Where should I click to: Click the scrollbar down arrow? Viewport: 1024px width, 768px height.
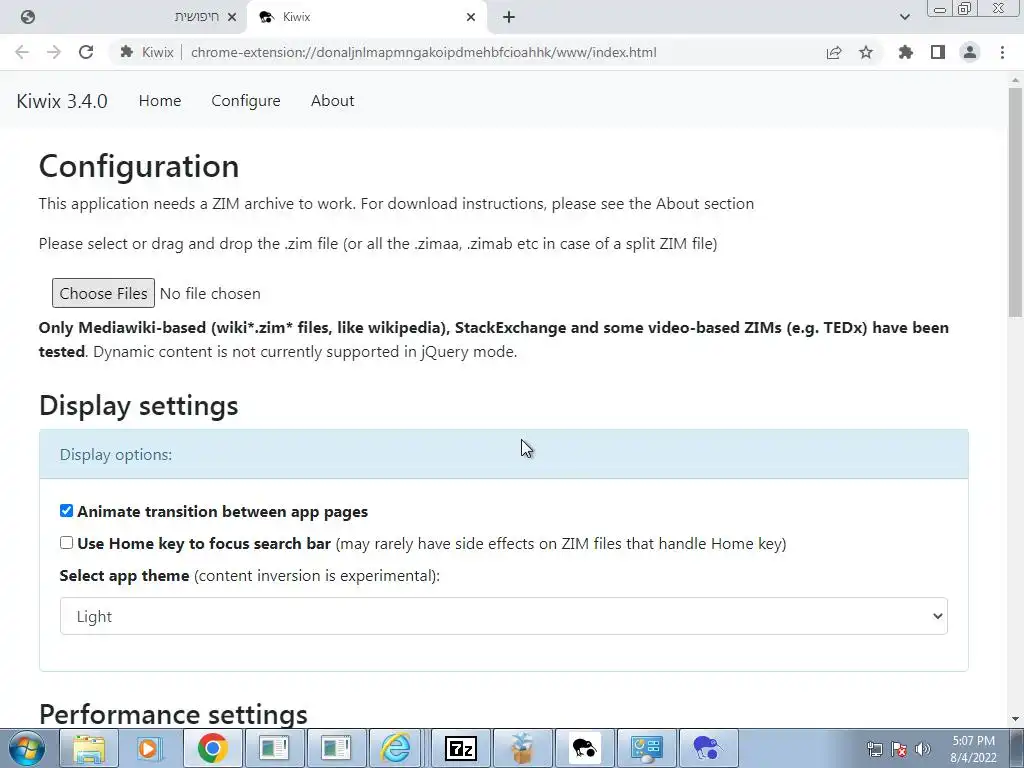(1016, 719)
